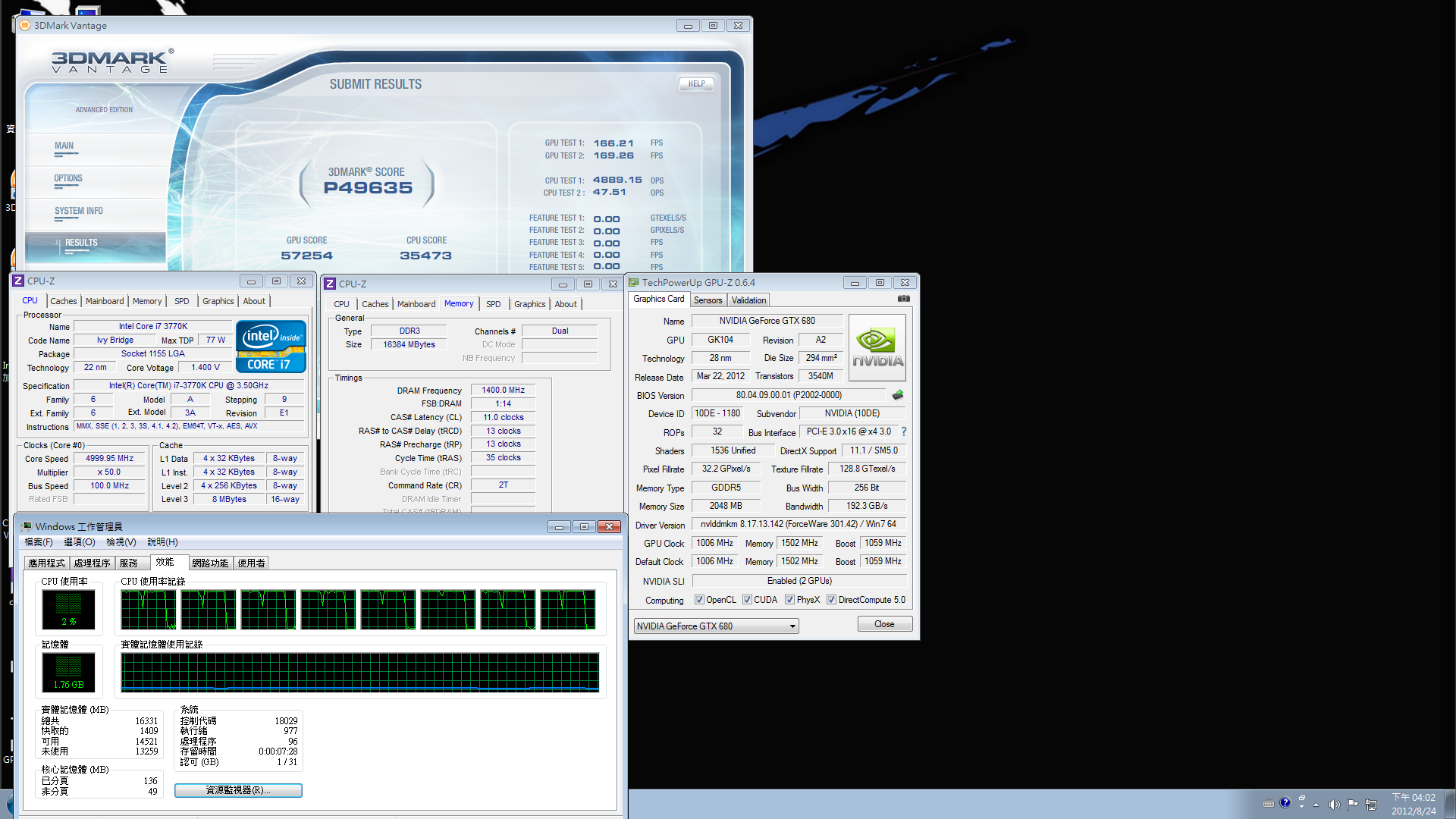Toggle the OpenCL checkbox in GPU-Z
This screenshot has height=819, width=1456.
[699, 600]
